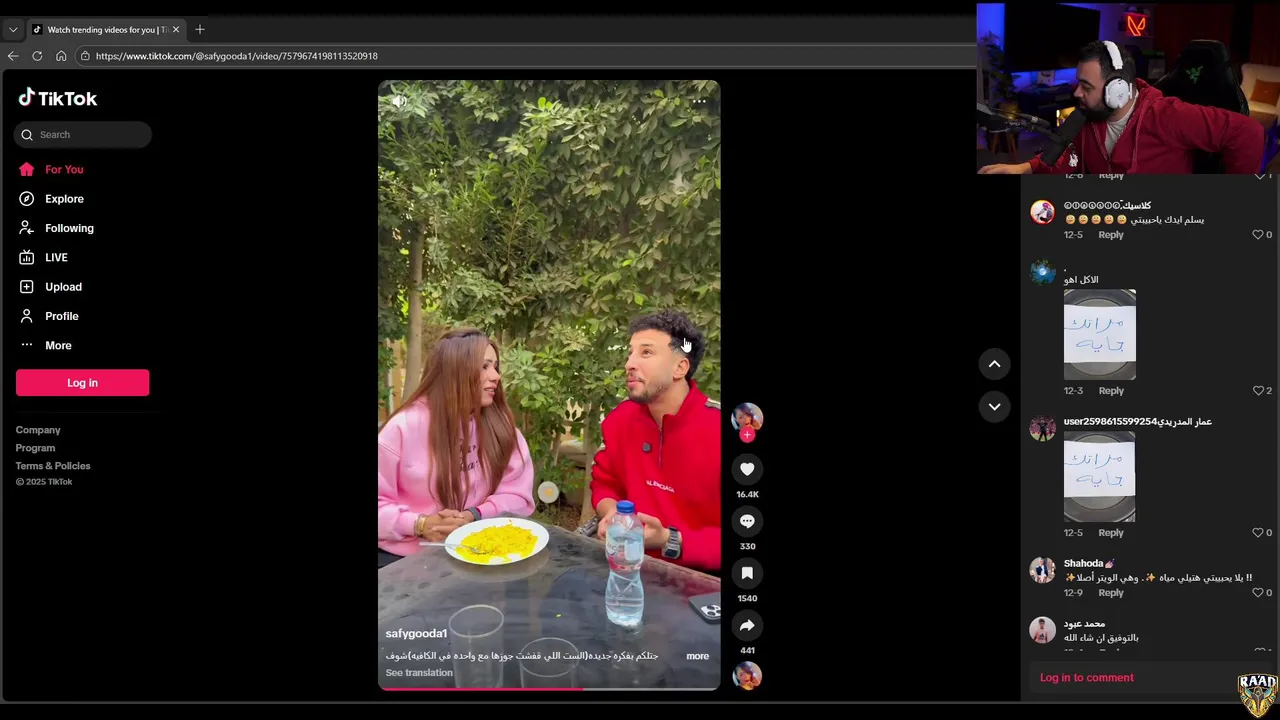Screen dimensions: 1280x720
Task: Reload the page in the browser
Action: [x=37, y=56]
